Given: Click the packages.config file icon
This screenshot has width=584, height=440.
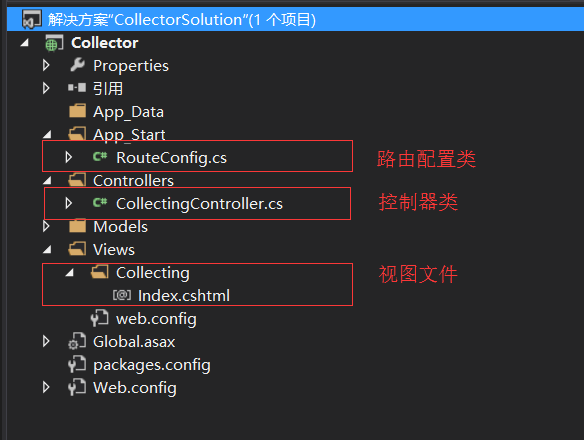Looking at the screenshot, I should click(77, 364).
